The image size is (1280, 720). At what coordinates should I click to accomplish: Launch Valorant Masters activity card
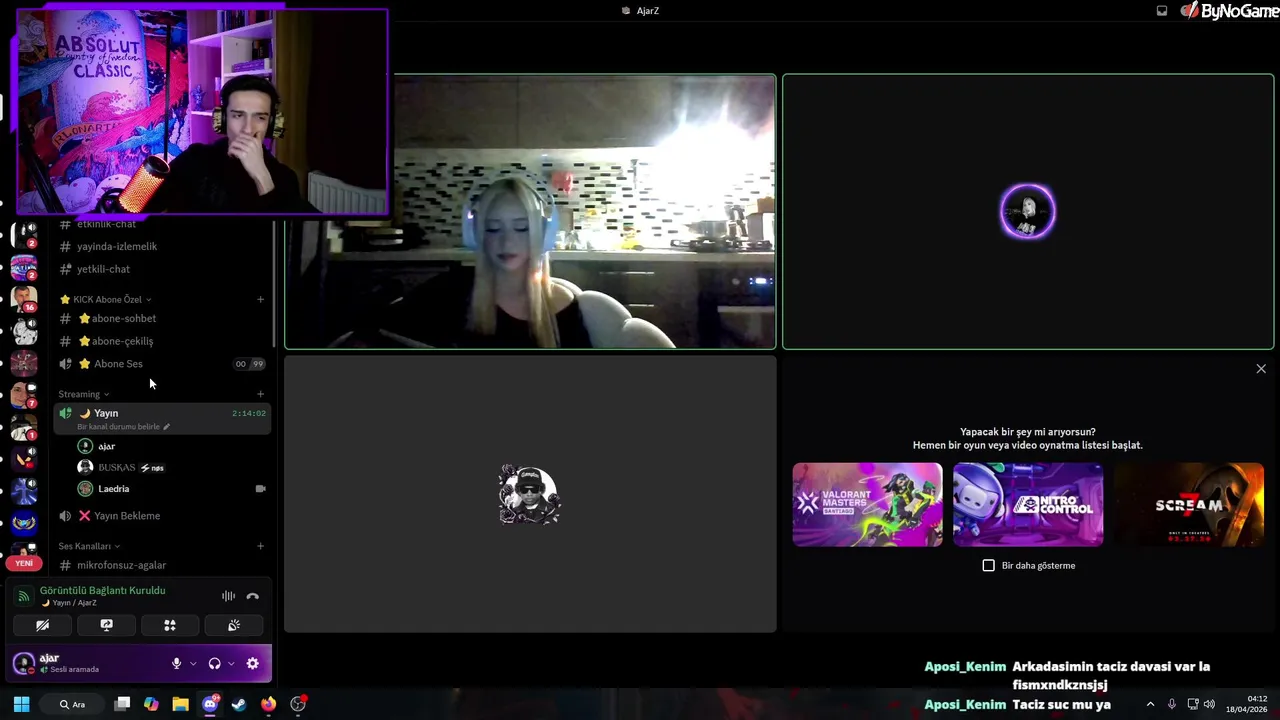tap(867, 504)
